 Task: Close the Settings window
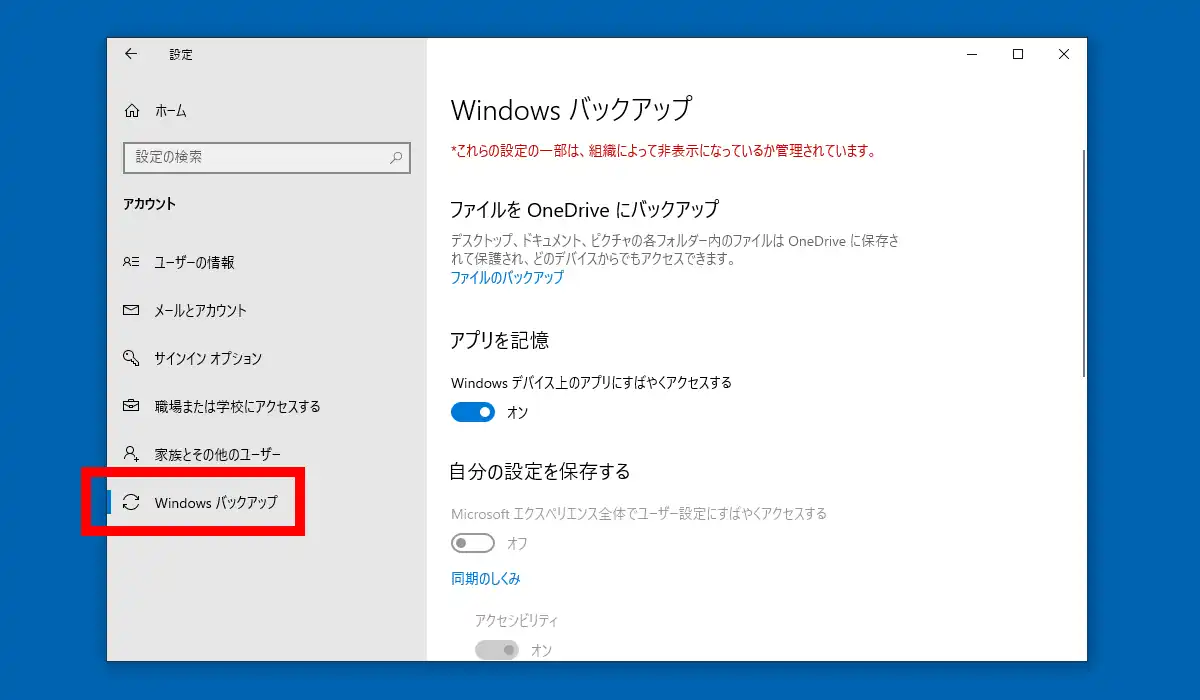click(1064, 55)
